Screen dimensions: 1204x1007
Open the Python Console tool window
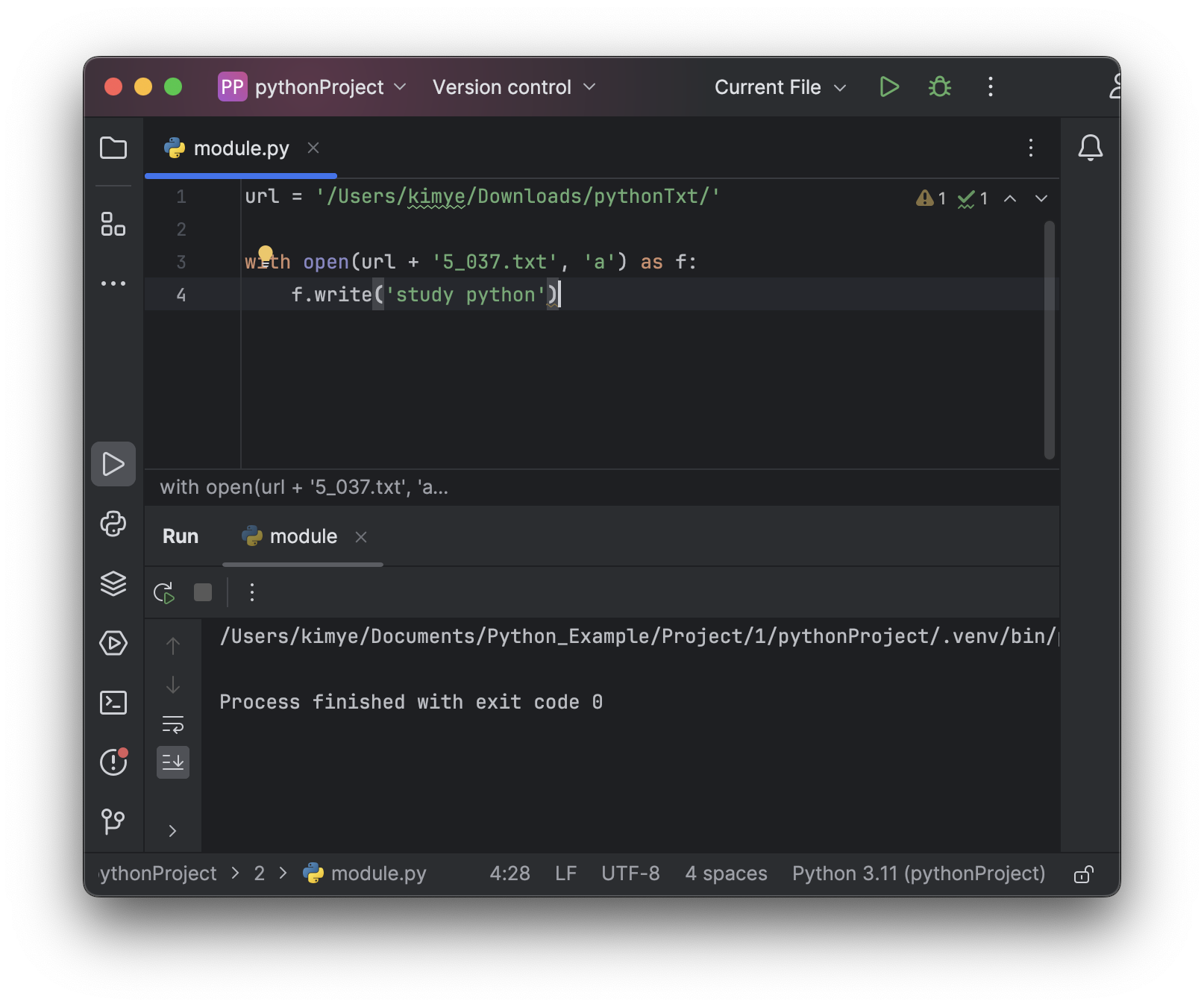pyautogui.click(x=113, y=524)
